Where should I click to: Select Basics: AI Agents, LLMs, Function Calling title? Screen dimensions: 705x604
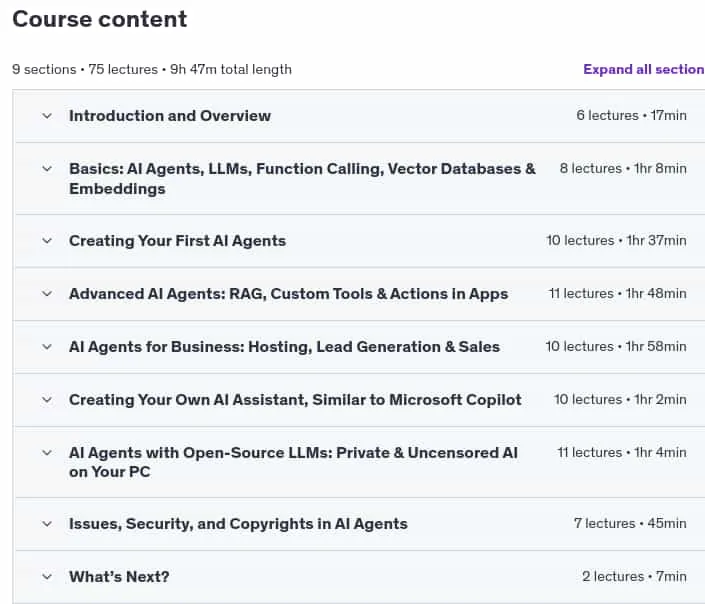coord(302,179)
